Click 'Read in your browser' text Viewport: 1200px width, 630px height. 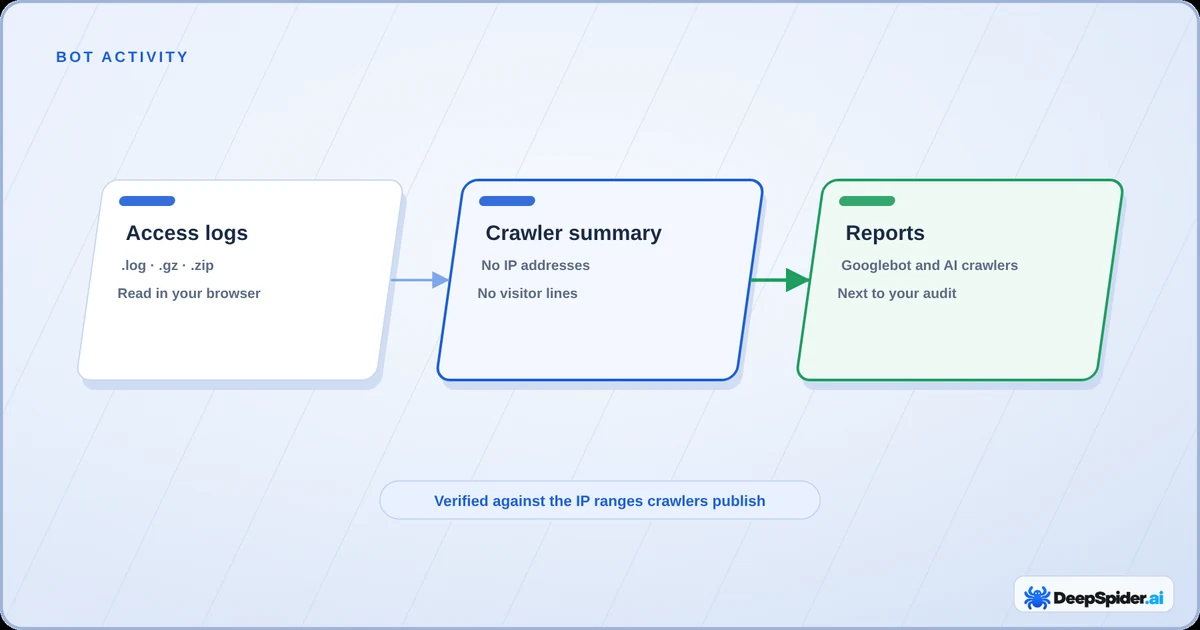coord(189,293)
